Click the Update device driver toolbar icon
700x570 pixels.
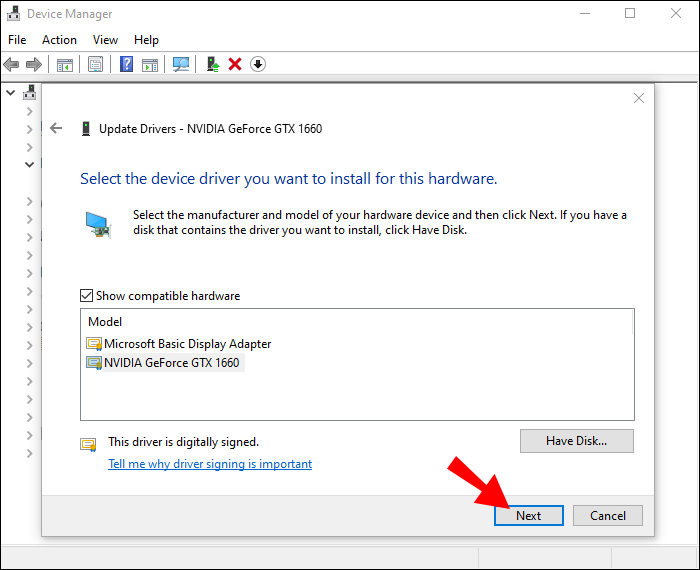(213, 64)
